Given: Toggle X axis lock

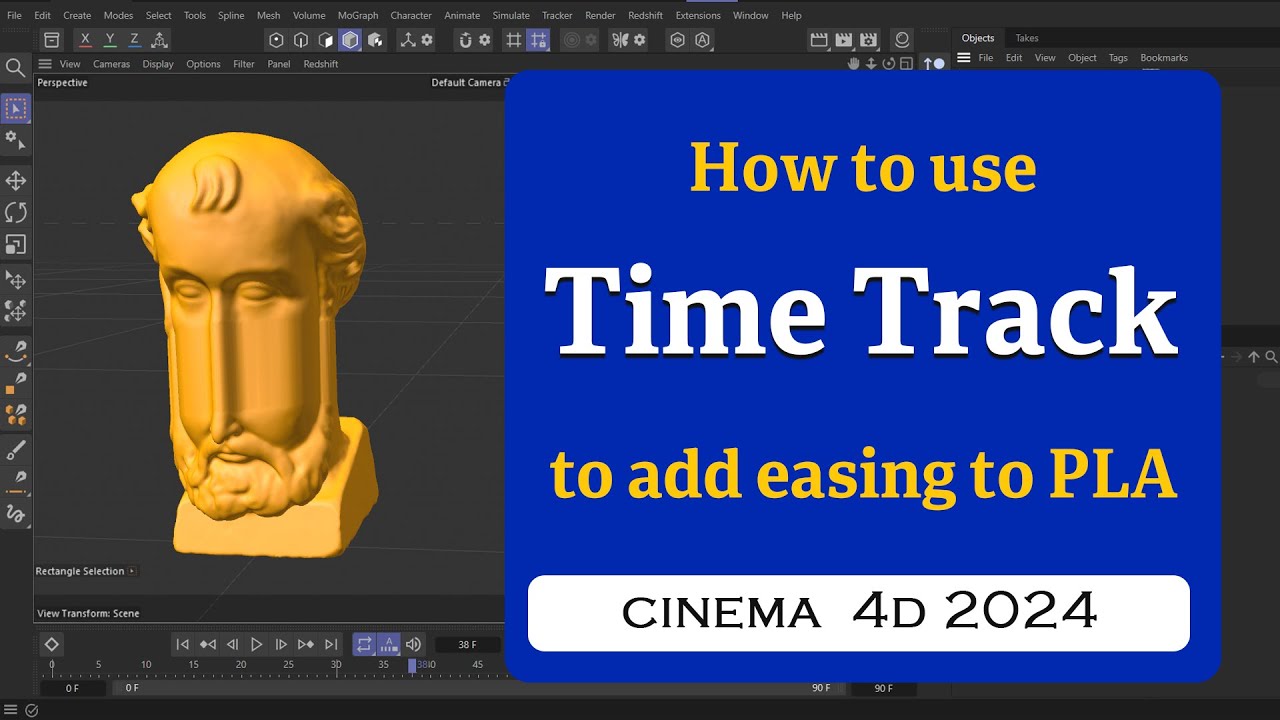Looking at the screenshot, I should coord(85,40).
